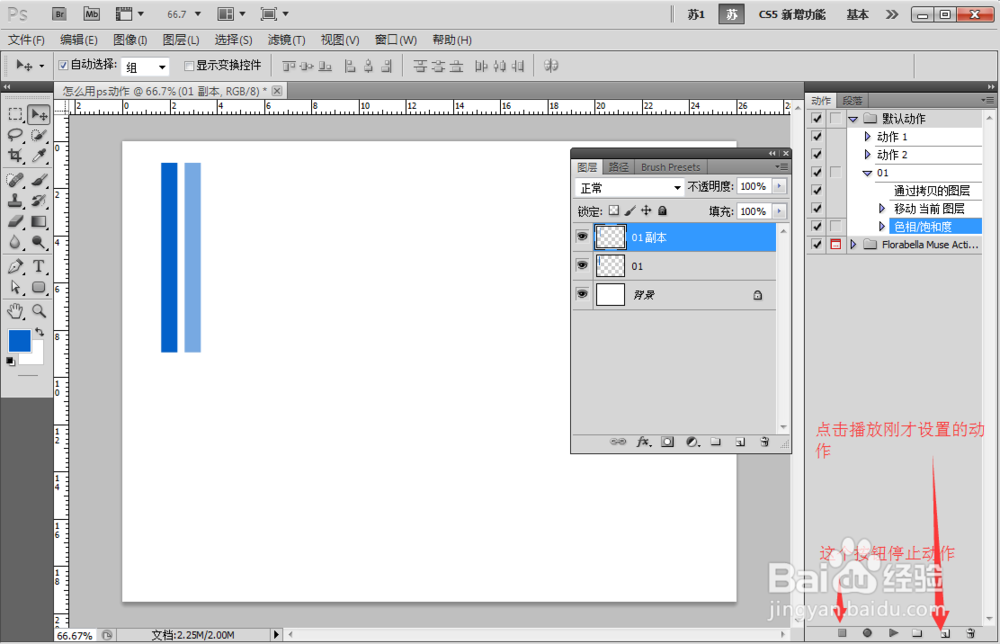Select the Brush tool
The height and width of the screenshot is (644, 1000).
pyautogui.click(x=39, y=180)
